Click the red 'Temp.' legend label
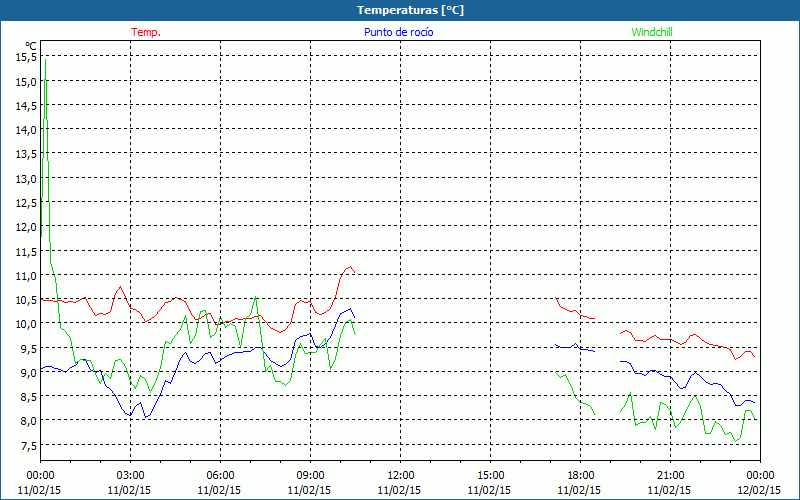Viewport: 800px width, 500px height. [146, 32]
